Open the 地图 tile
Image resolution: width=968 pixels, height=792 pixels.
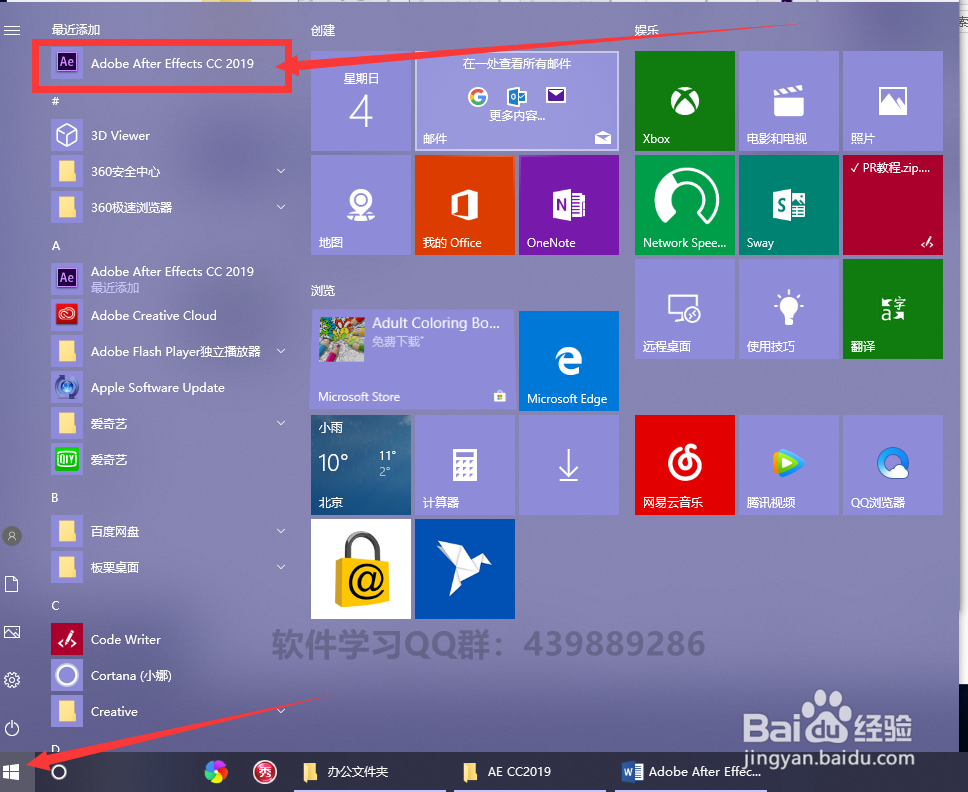tap(361, 205)
